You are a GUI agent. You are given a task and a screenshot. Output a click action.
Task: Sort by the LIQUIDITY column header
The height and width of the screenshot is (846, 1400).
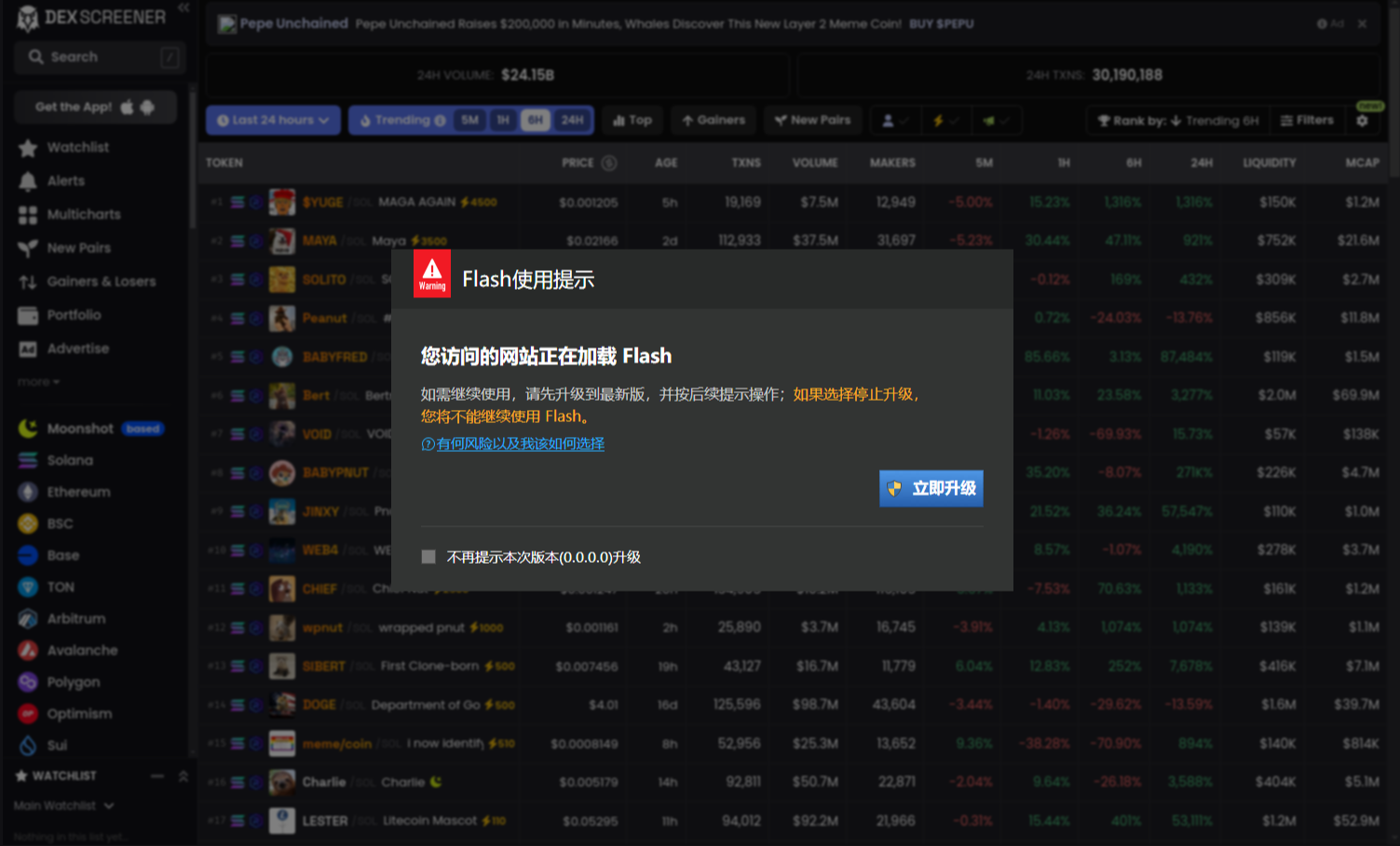[x=1269, y=163]
